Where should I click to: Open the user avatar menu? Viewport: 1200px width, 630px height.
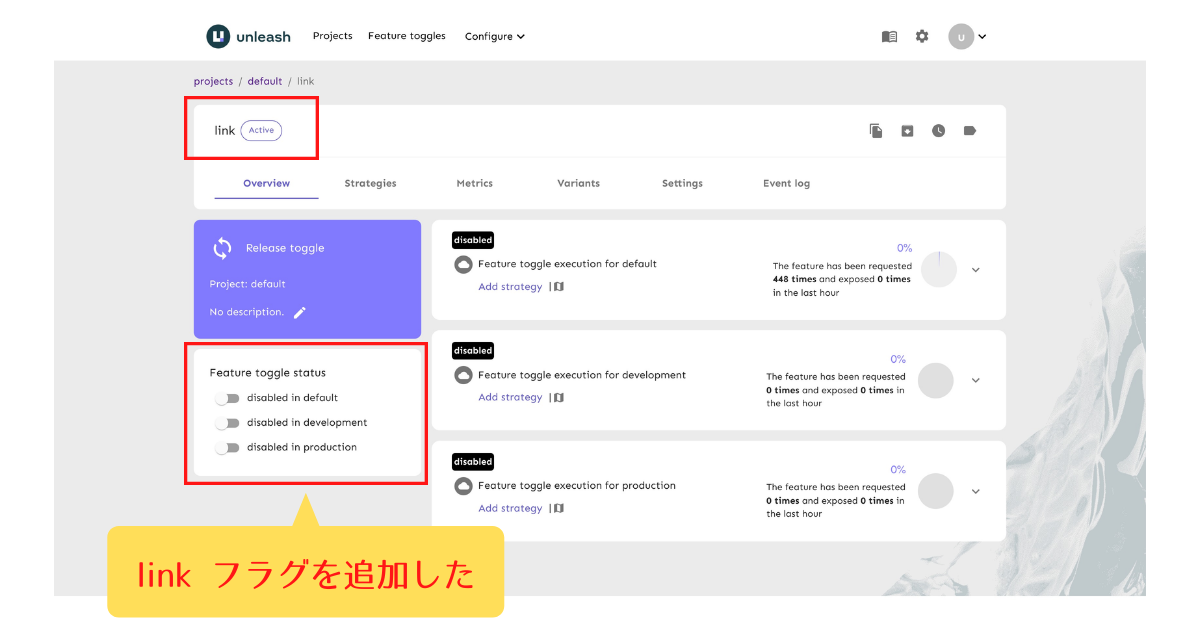point(967,37)
